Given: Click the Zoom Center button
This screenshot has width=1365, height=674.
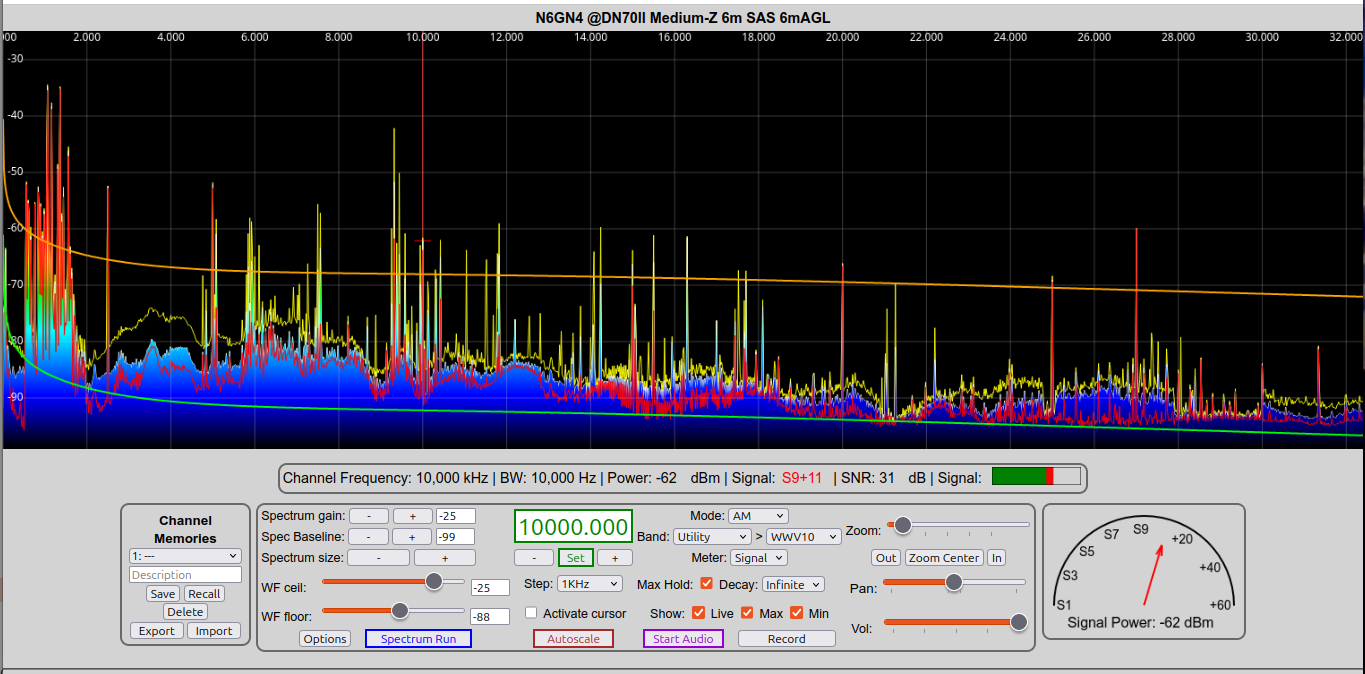Looking at the screenshot, I should [944, 558].
